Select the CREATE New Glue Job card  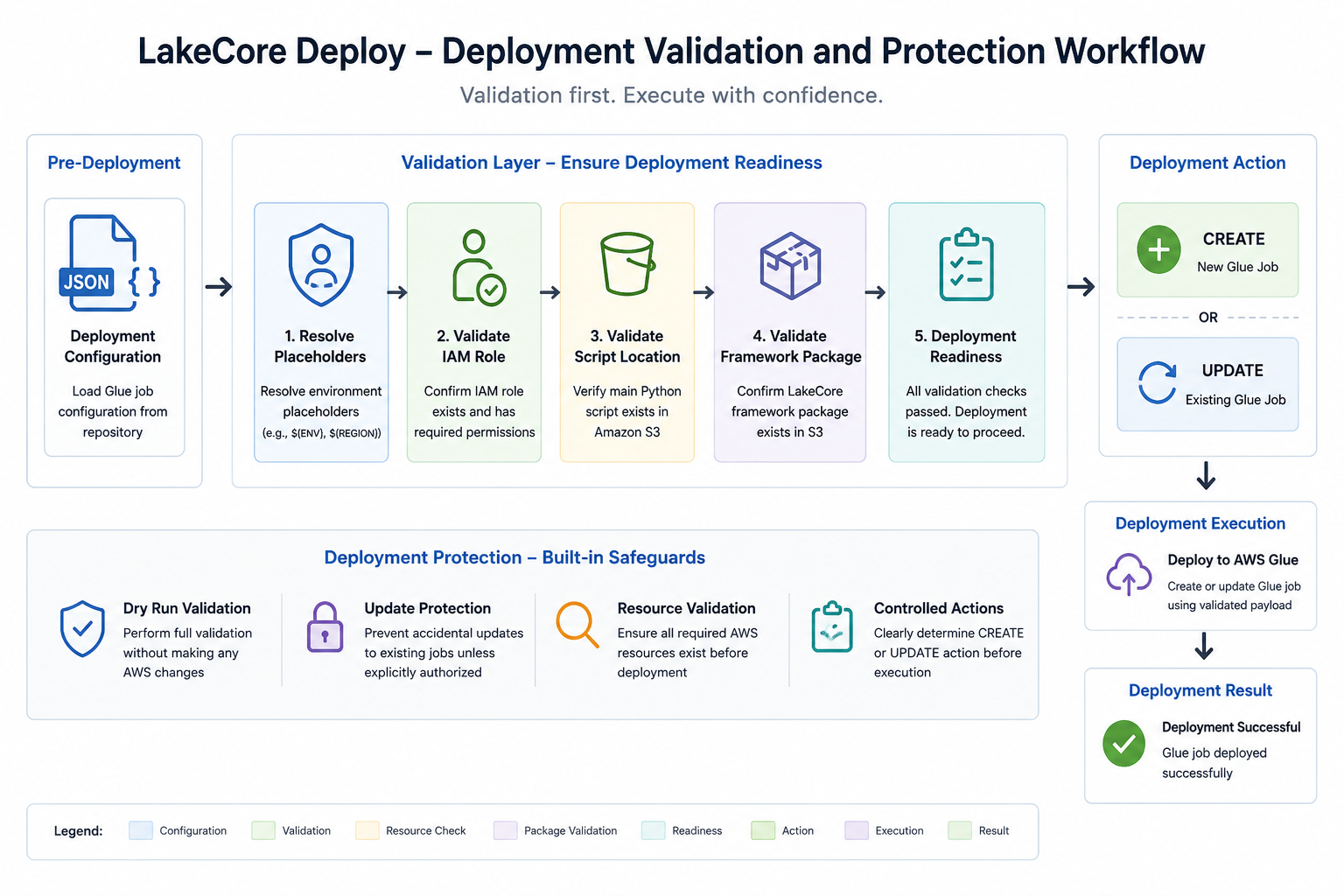click(x=1207, y=250)
